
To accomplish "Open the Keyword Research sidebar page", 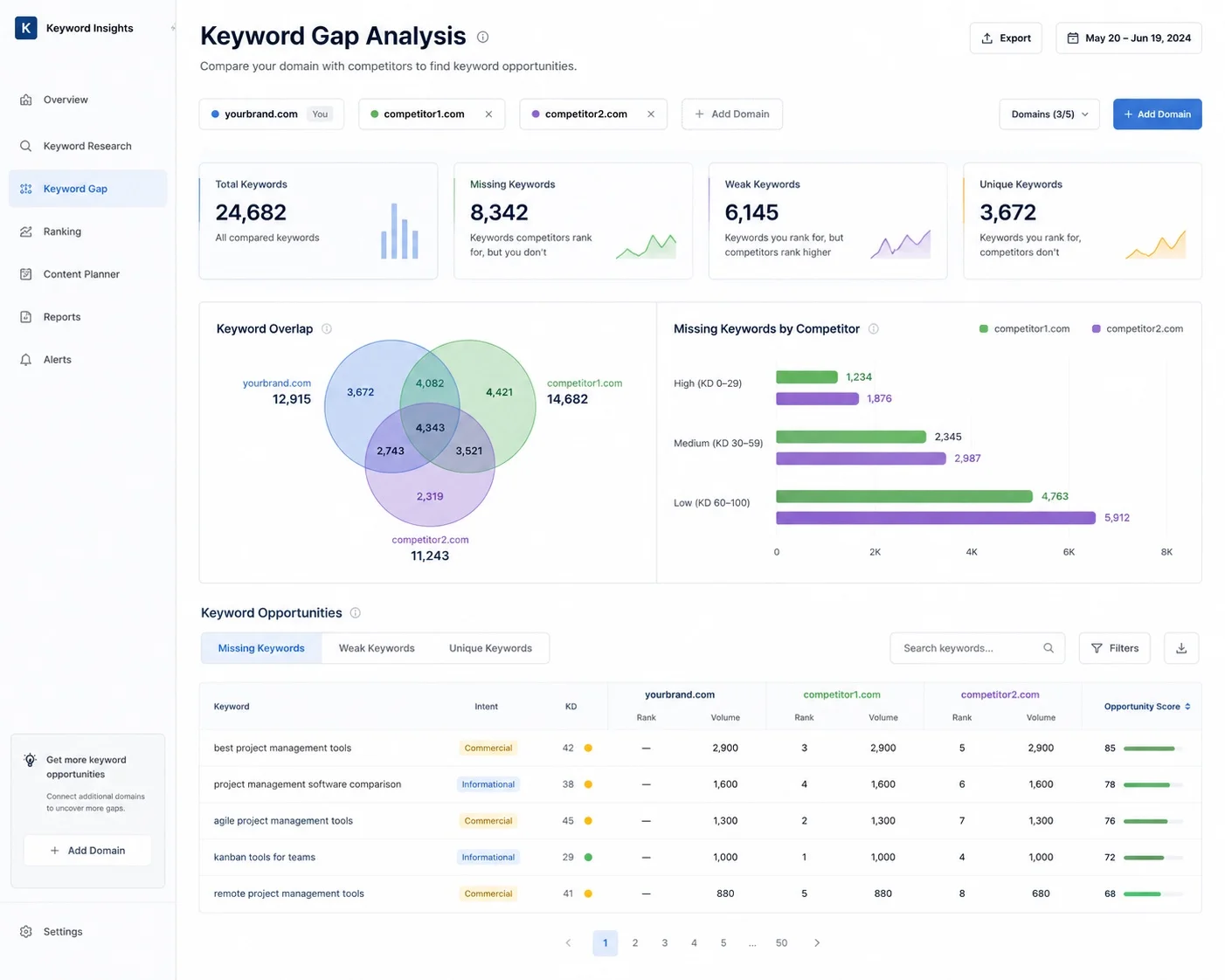I will 87,146.
